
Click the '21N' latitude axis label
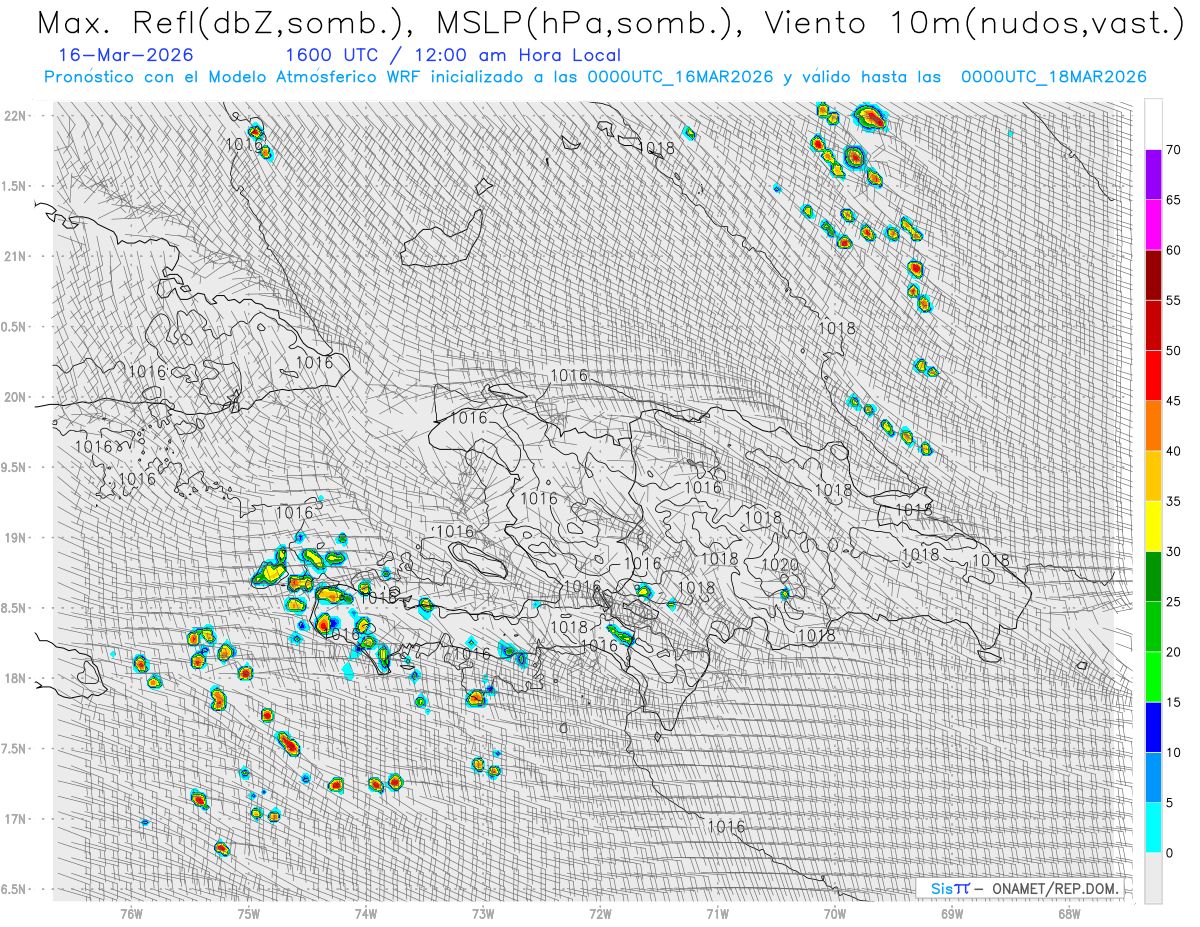coord(17,256)
